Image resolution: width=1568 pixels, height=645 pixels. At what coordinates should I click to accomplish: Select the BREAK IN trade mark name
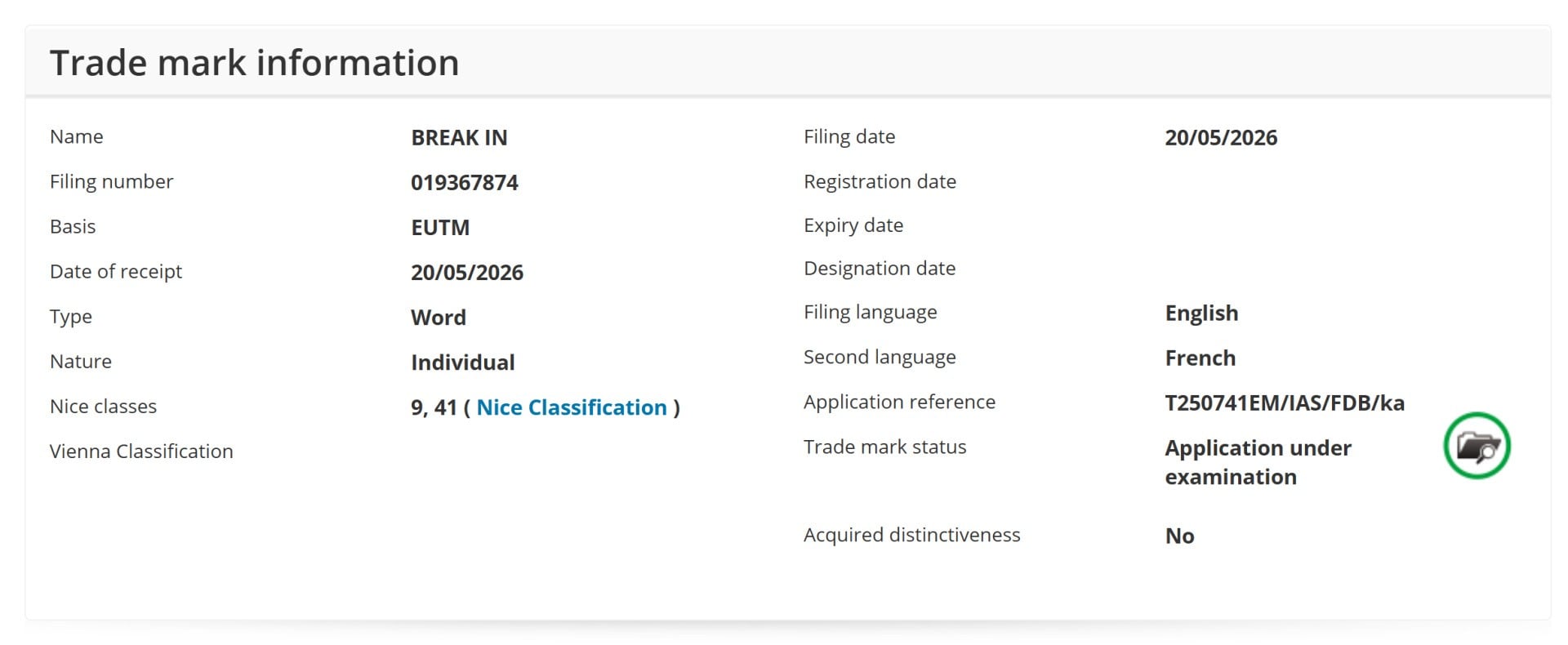click(459, 138)
